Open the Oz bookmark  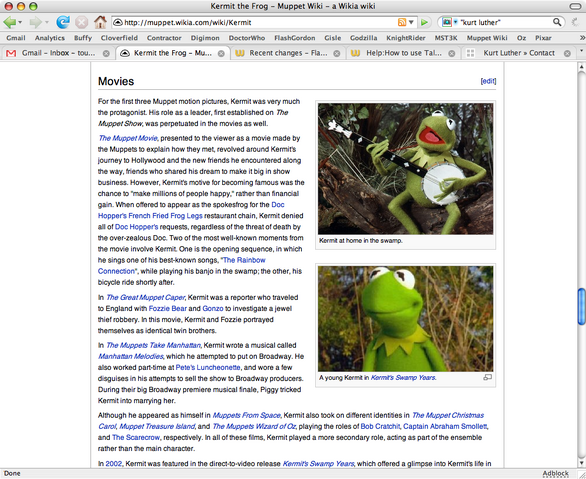(x=521, y=38)
